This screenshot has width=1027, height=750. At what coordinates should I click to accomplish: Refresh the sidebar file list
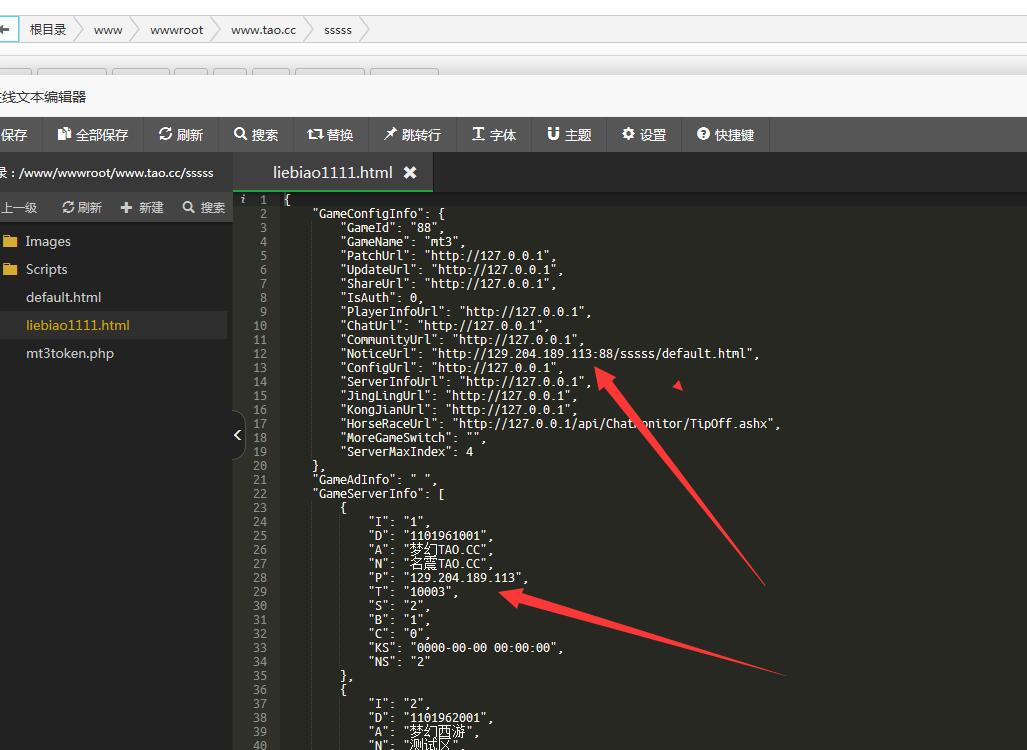coord(82,207)
